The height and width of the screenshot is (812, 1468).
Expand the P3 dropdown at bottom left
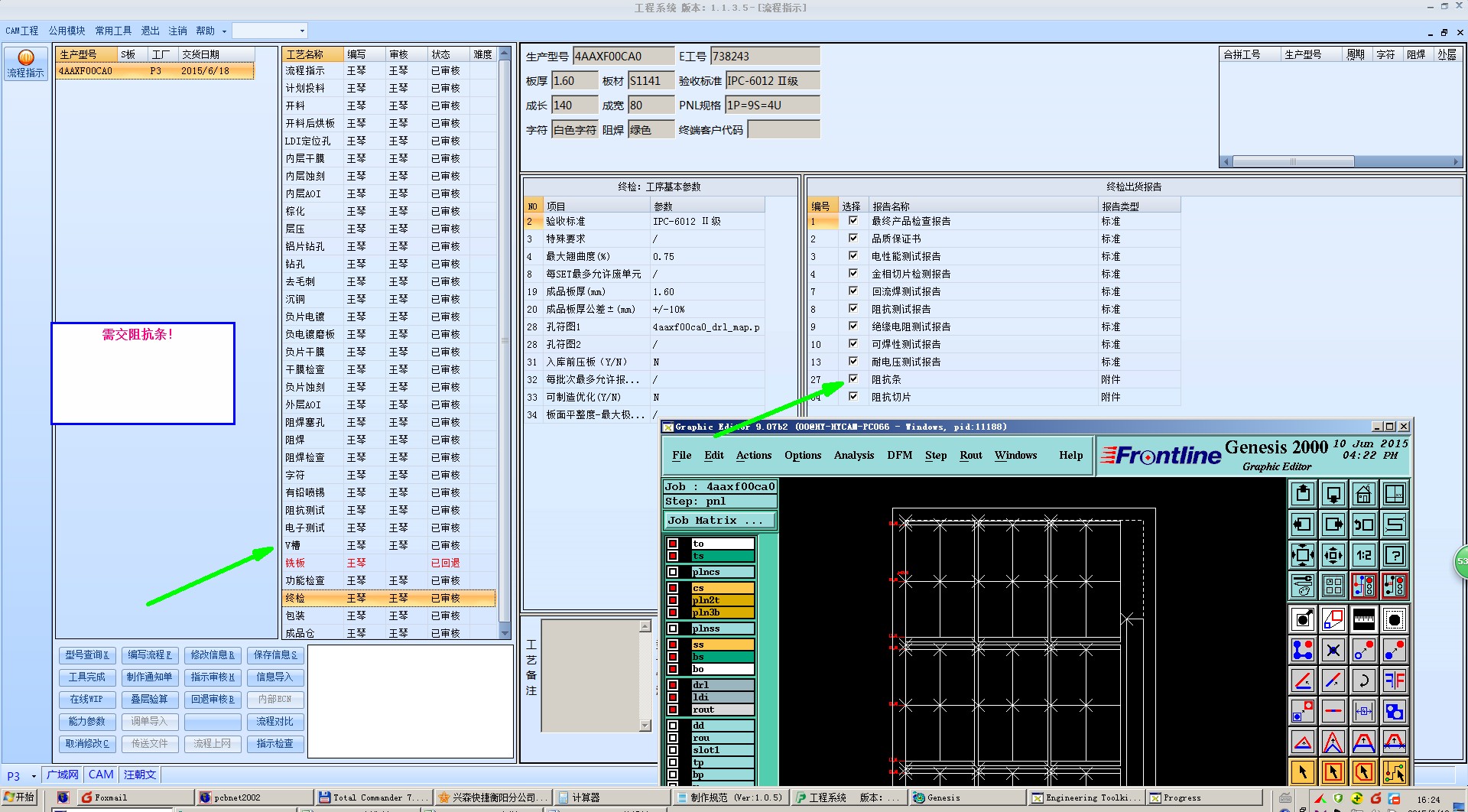(x=34, y=776)
